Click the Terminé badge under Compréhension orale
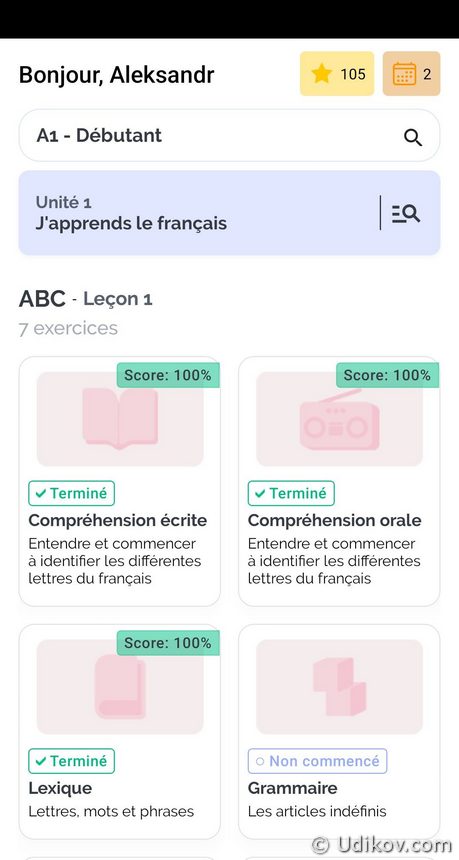The image size is (459, 860). [291, 493]
